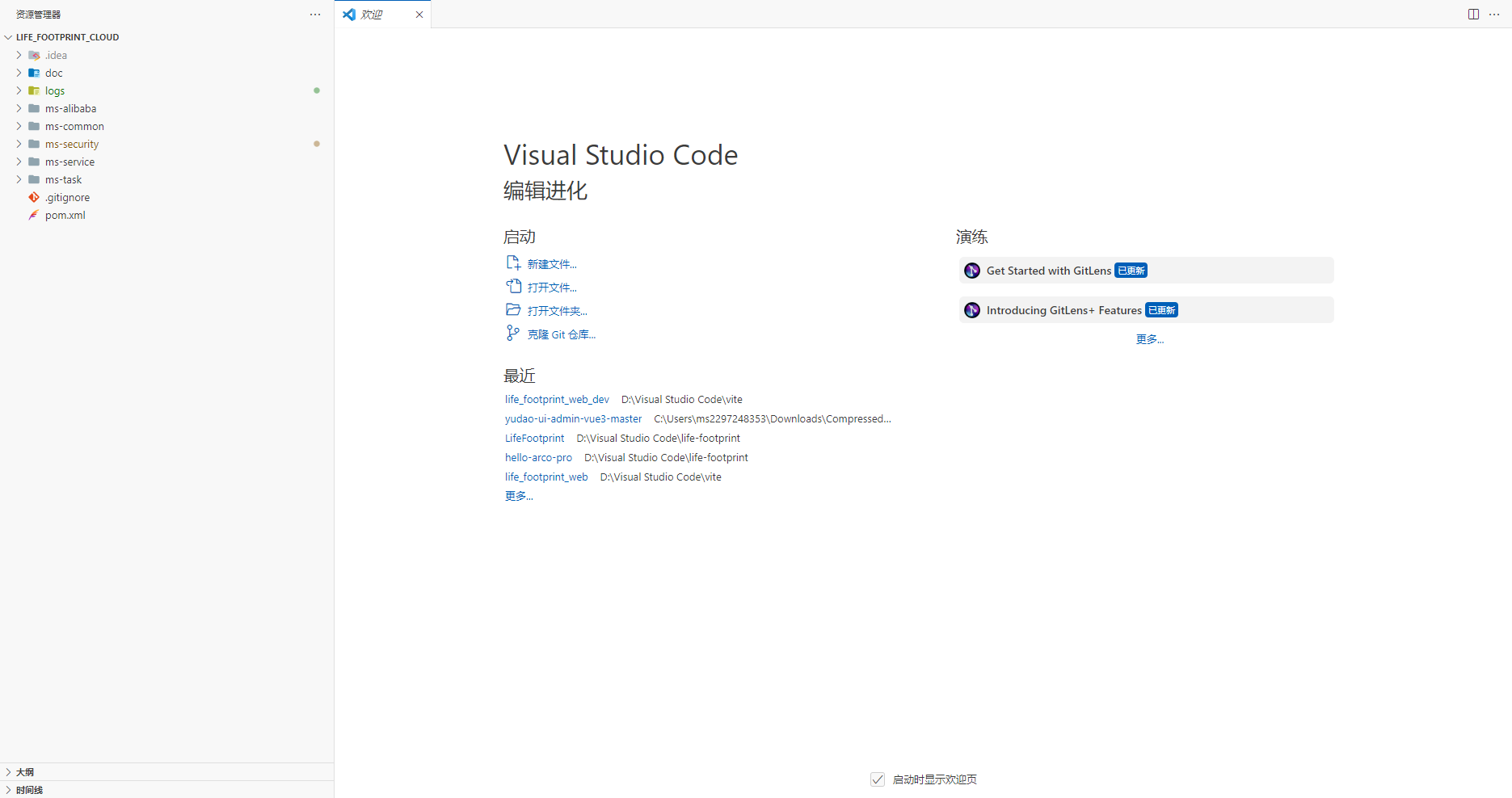Expand the .idea folder chevron
This screenshot has height=798, width=1512.
pos(19,55)
